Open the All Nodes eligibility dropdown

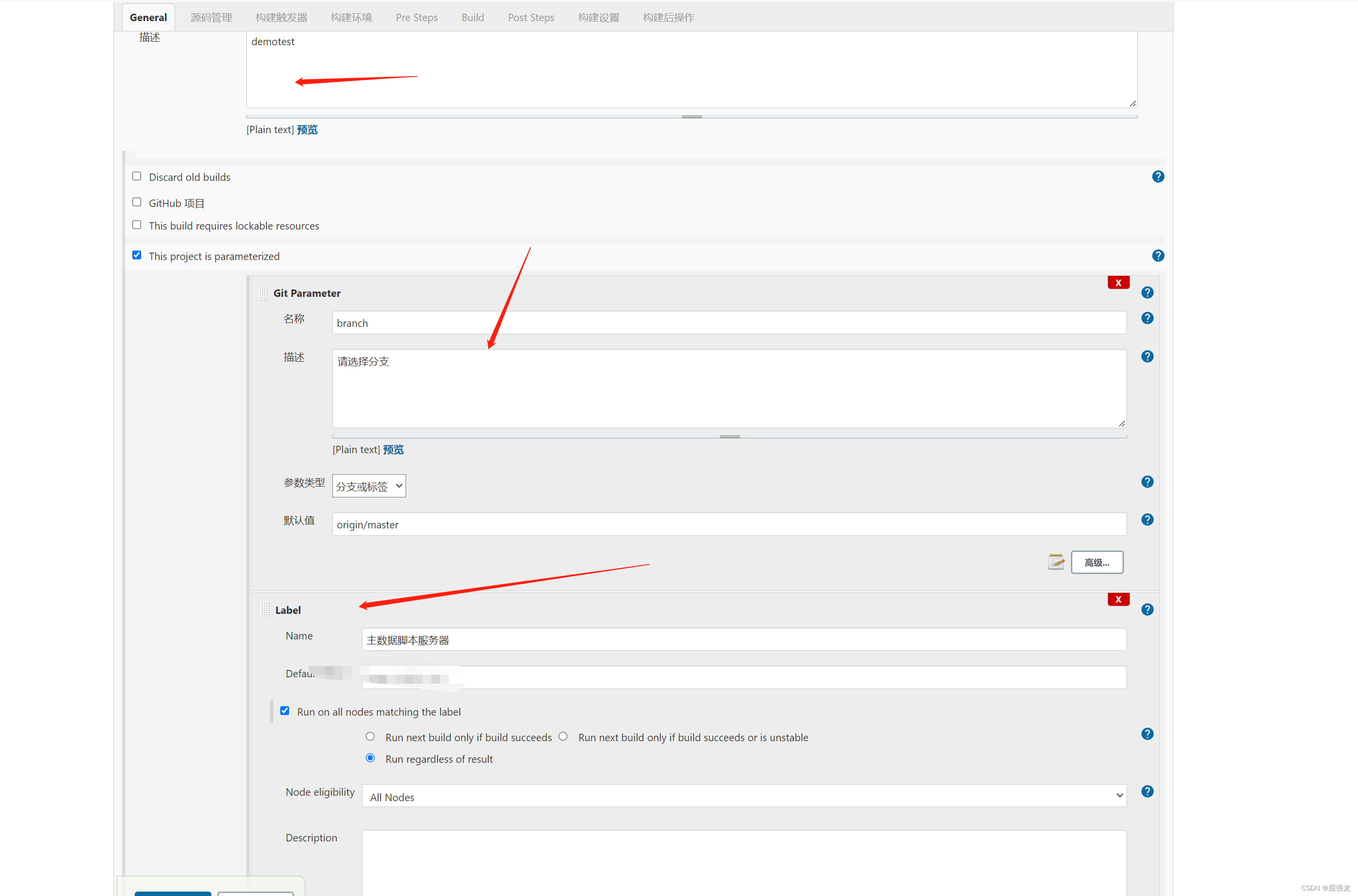click(742, 796)
